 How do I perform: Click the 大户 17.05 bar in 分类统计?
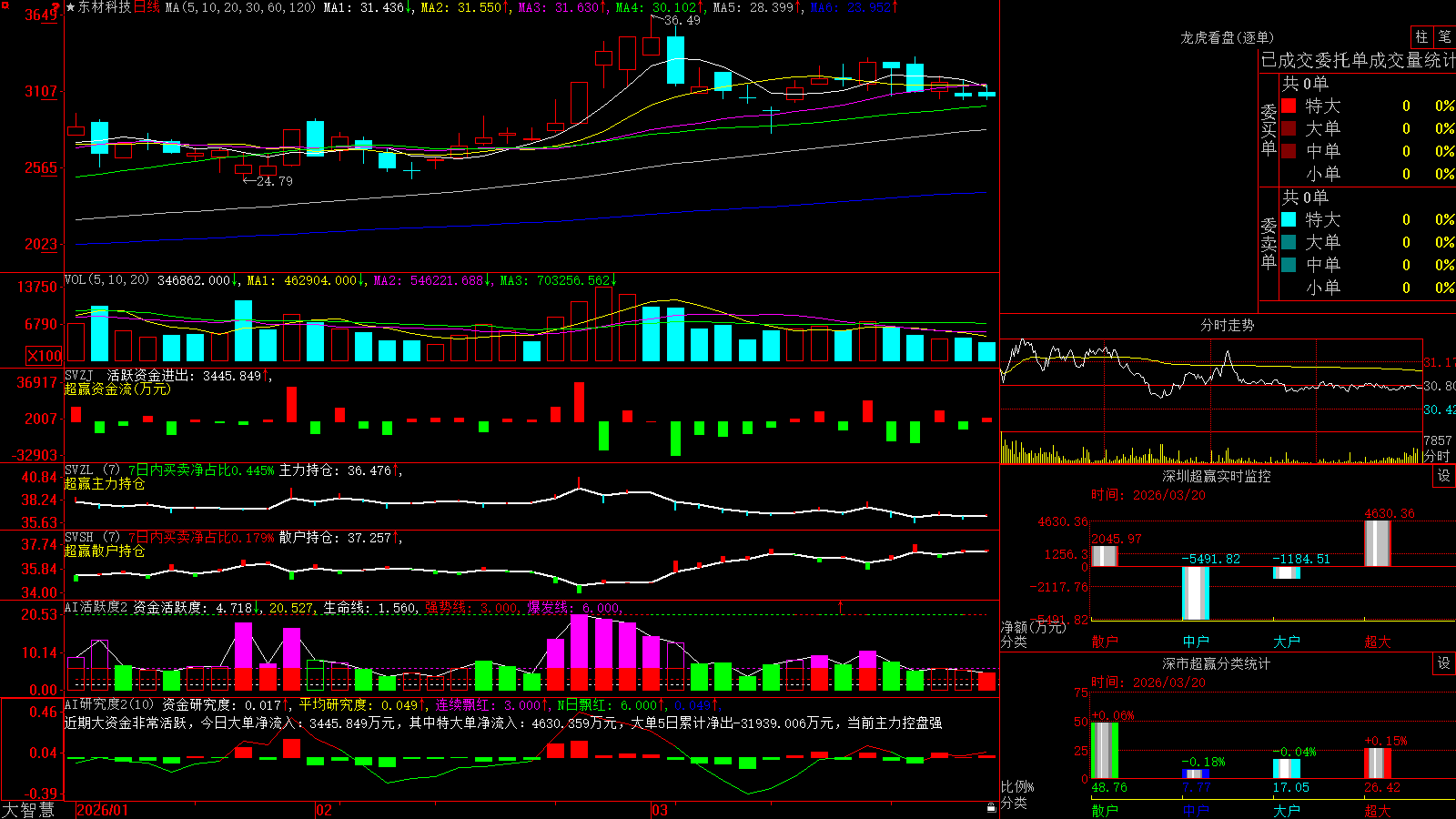coord(1287,769)
